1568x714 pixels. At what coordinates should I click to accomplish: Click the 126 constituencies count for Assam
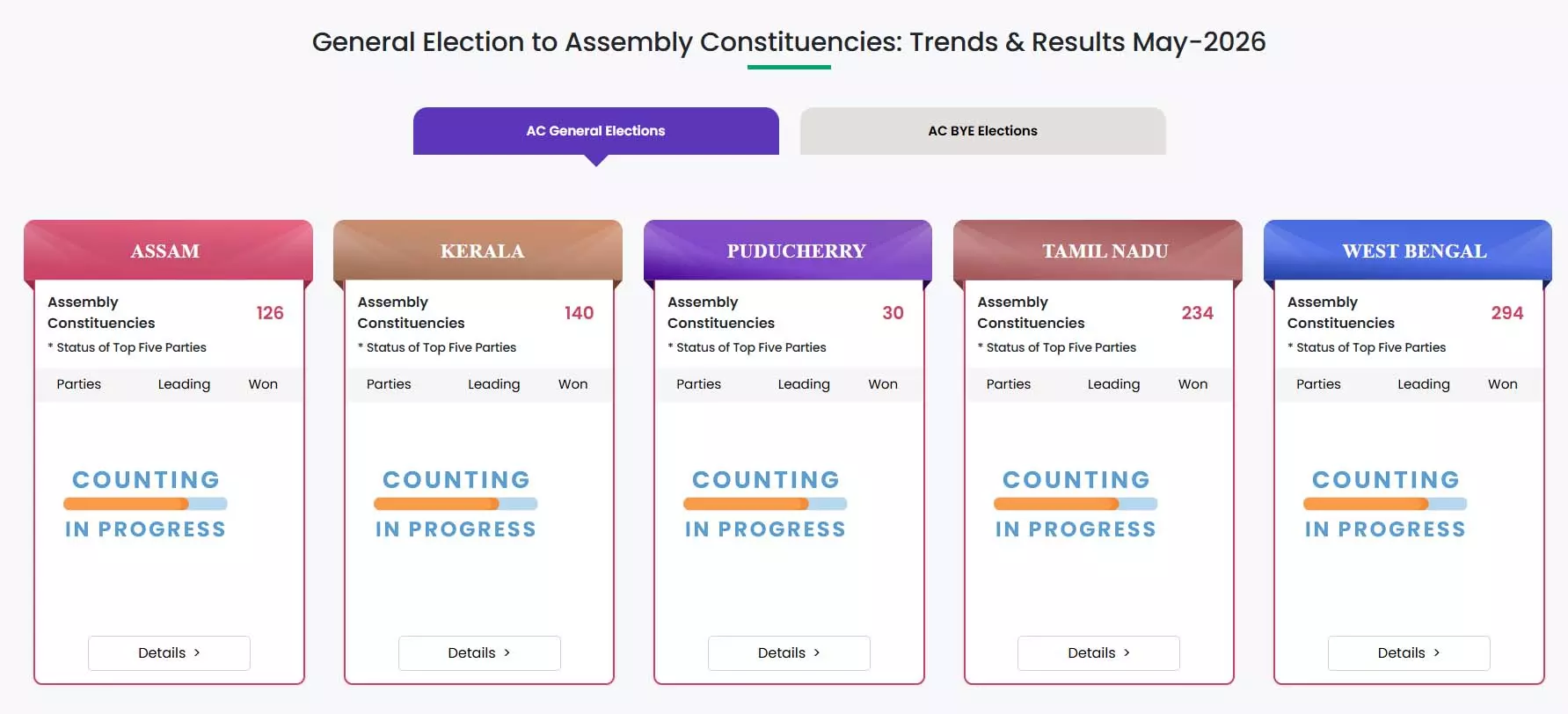270,313
